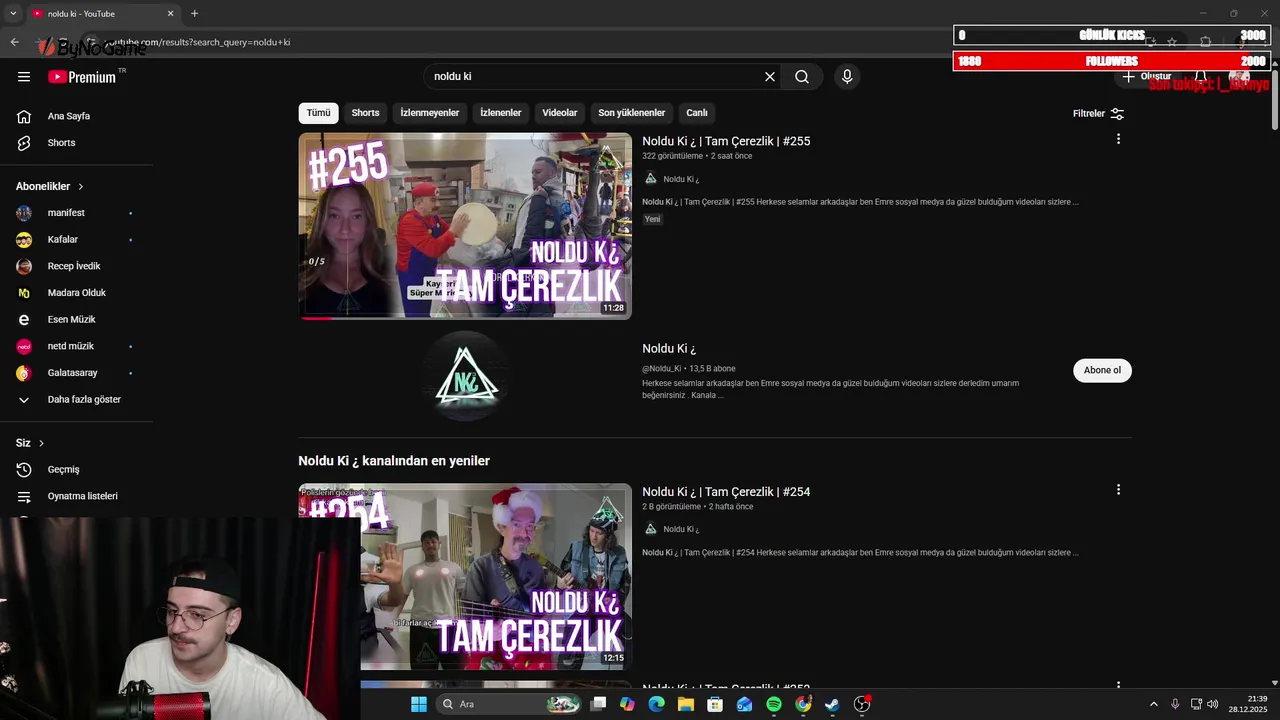Open Madara Olduk channel subscription
This screenshot has height=720, width=1280.
click(76, 293)
